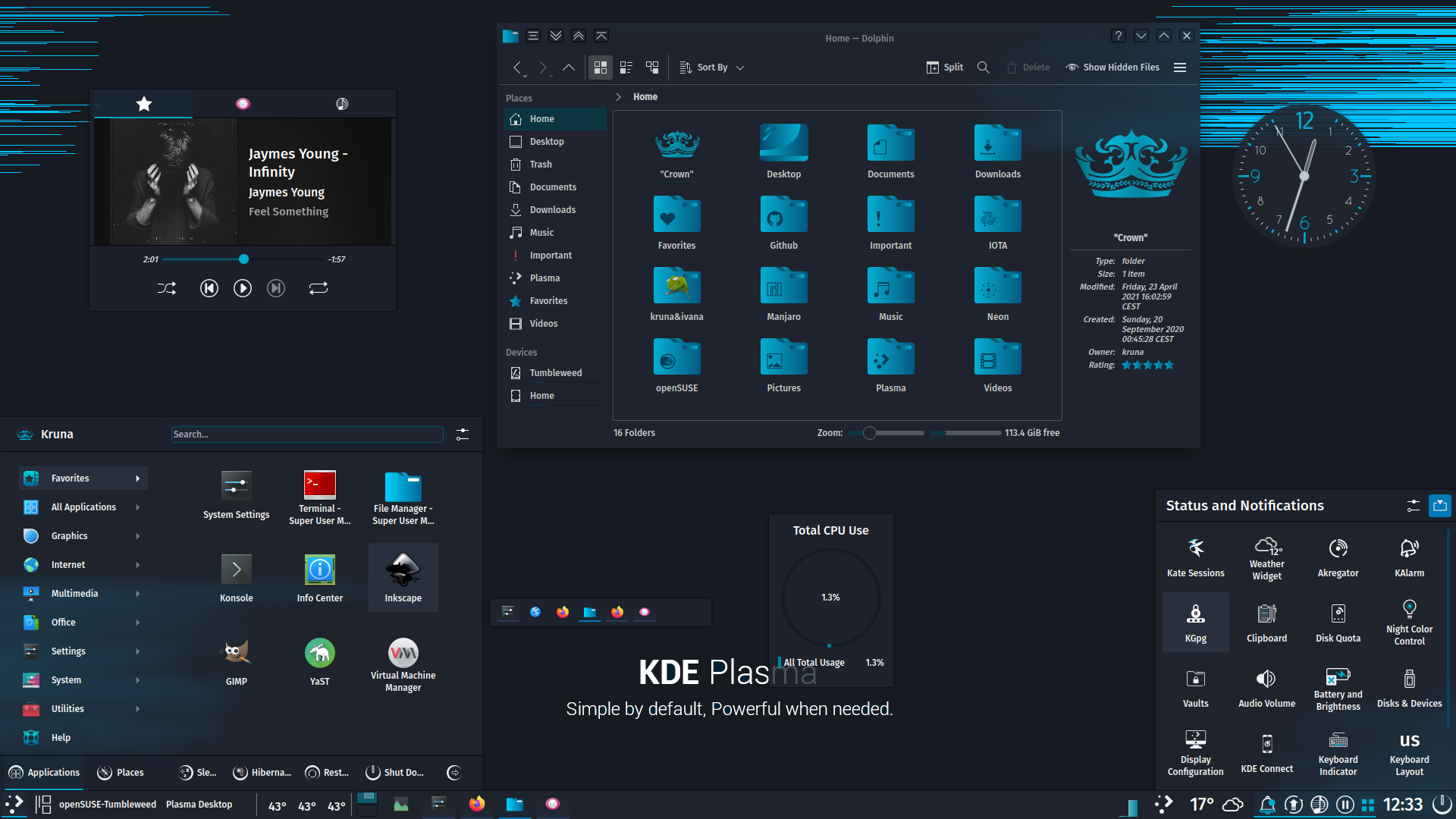This screenshot has height=819, width=1456.
Task: Toggle repeat in media player
Action: [x=318, y=288]
